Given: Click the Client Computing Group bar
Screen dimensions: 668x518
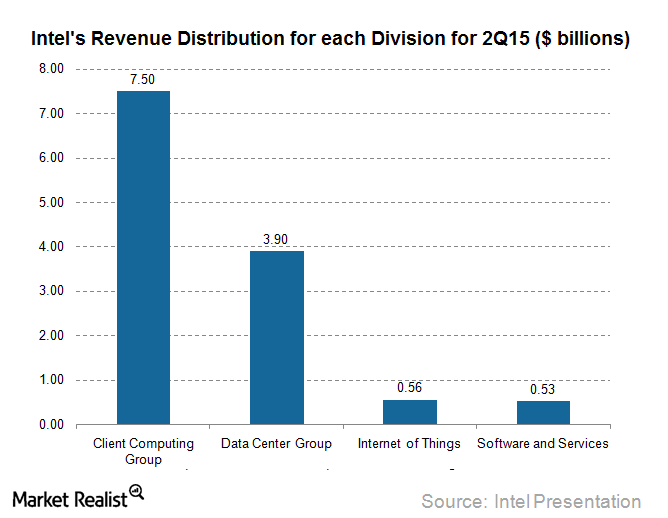Looking at the screenshot, I should click(144, 257).
